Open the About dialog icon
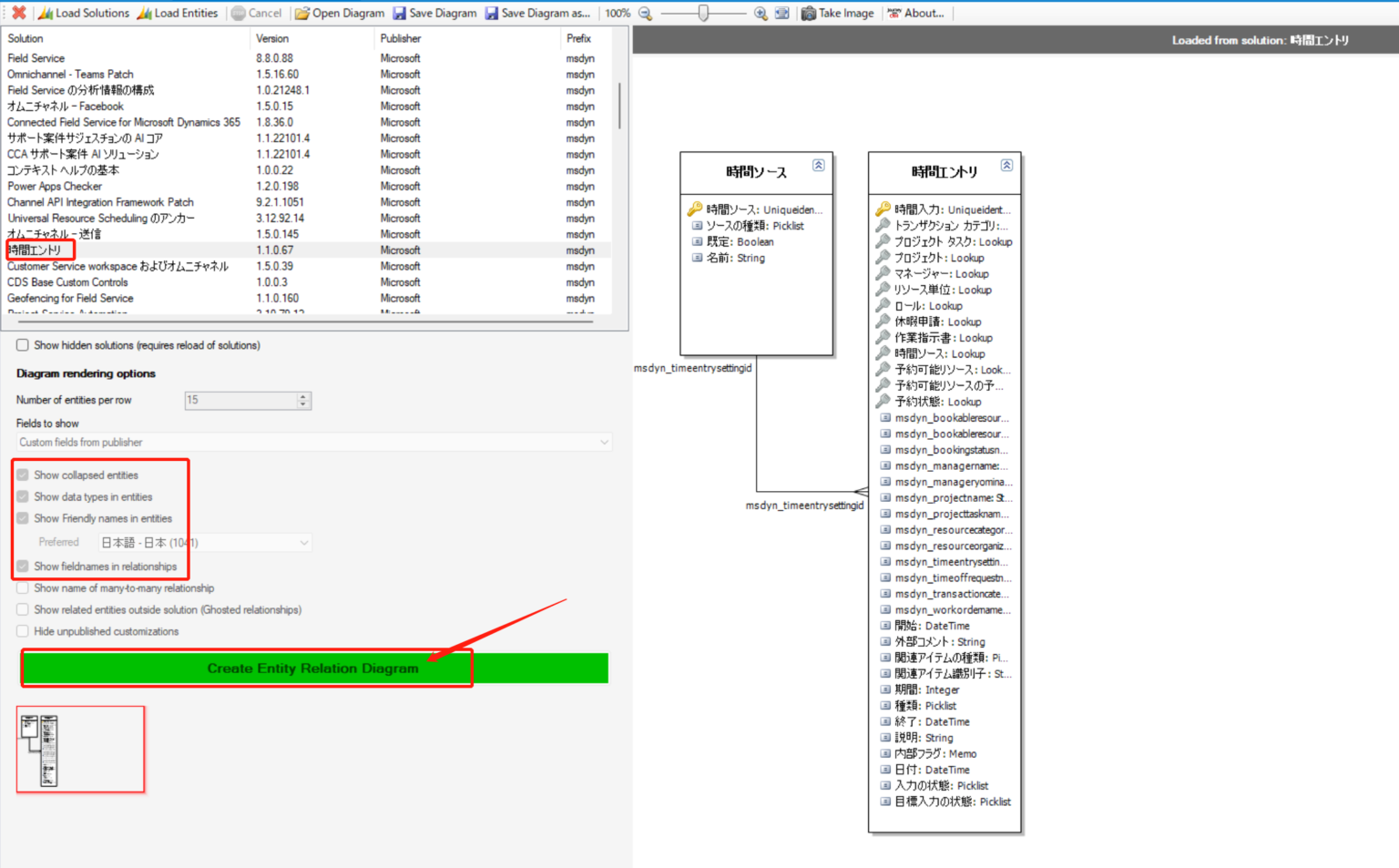Screen dimensions: 1399x868 [895, 13]
